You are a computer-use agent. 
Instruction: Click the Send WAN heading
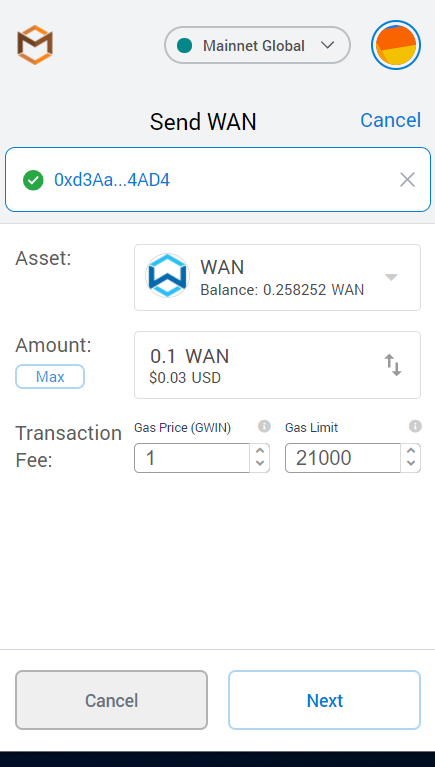pyautogui.click(x=203, y=122)
